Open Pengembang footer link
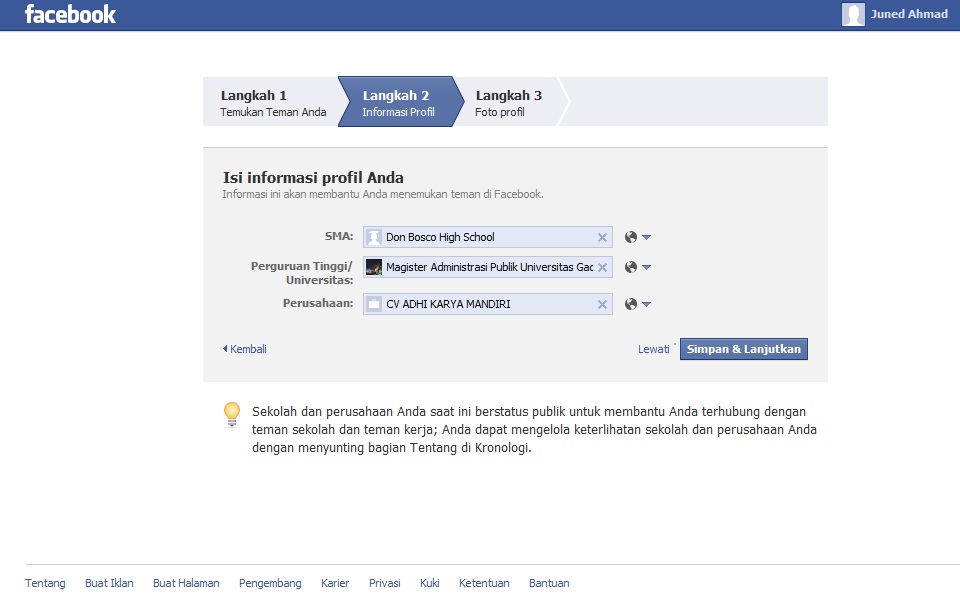 tap(270, 583)
